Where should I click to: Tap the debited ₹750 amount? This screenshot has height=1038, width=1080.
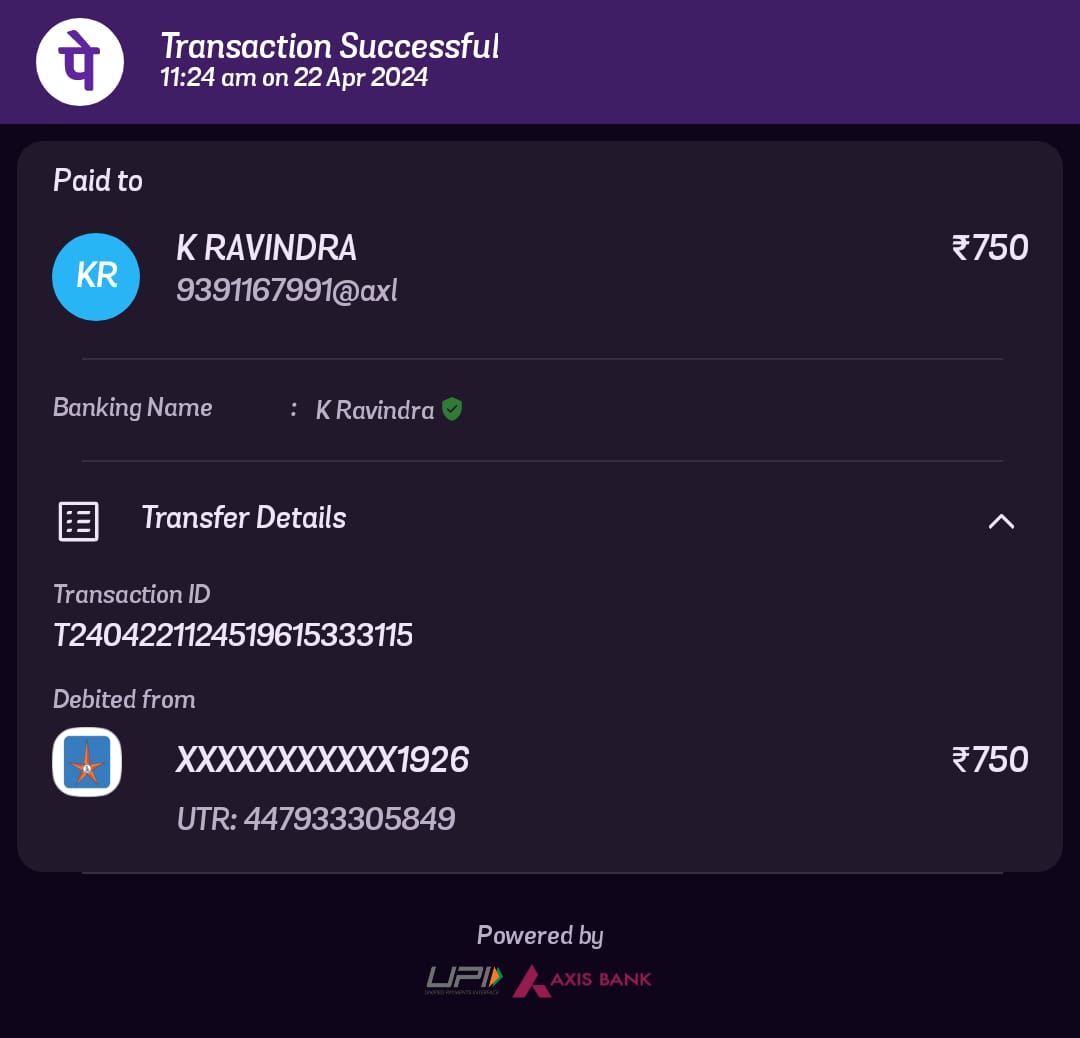click(990, 760)
